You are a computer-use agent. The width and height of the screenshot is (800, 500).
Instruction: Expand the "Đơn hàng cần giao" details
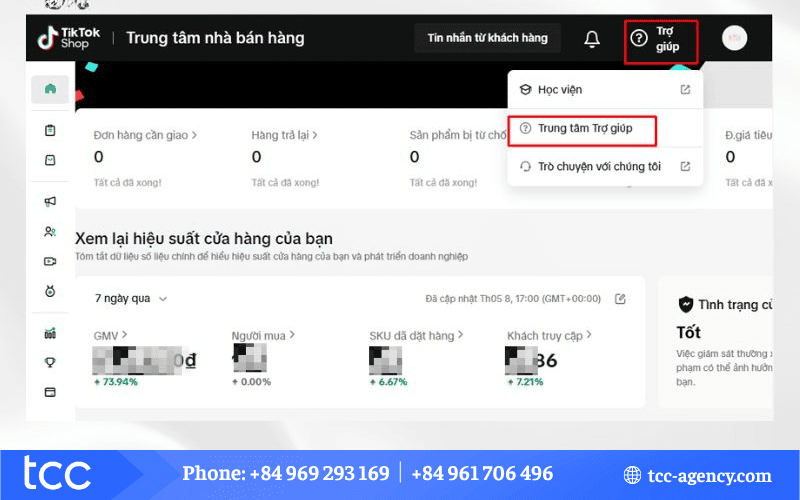(144, 134)
